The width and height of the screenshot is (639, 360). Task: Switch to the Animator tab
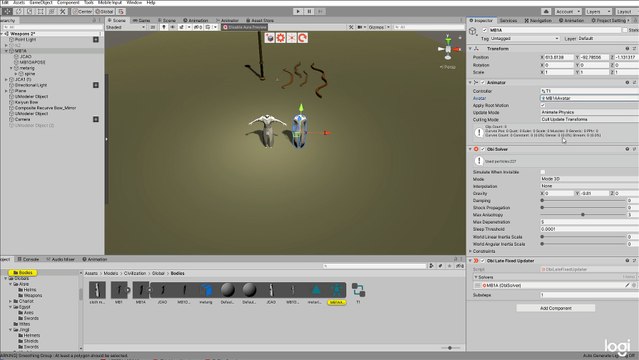tap(227, 20)
